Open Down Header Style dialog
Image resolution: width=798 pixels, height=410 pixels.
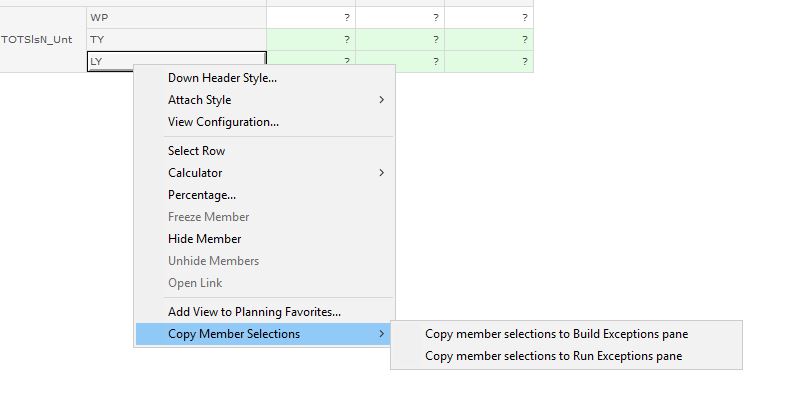click(265, 78)
